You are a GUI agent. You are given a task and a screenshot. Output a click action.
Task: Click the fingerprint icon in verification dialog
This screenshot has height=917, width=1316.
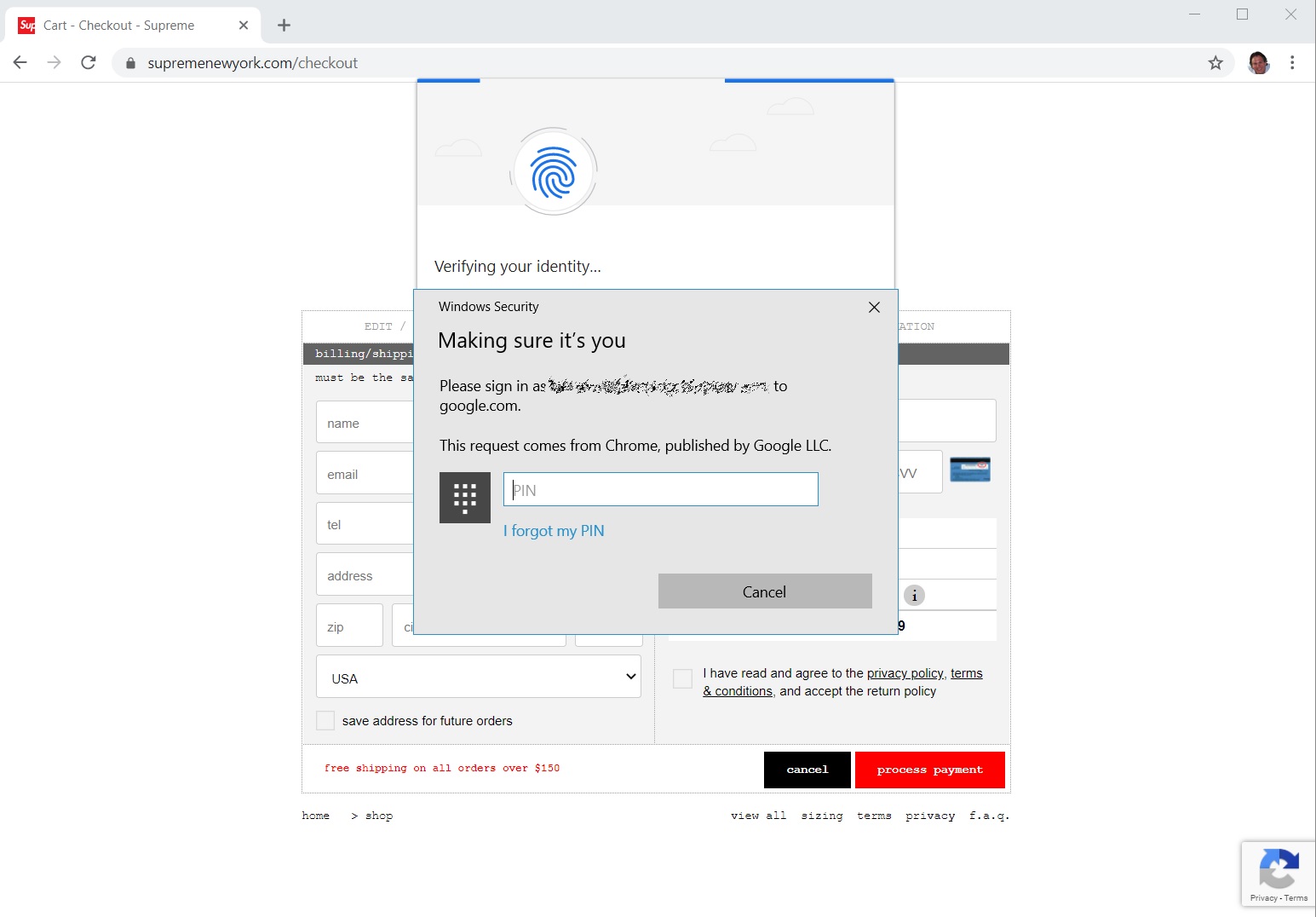554,171
